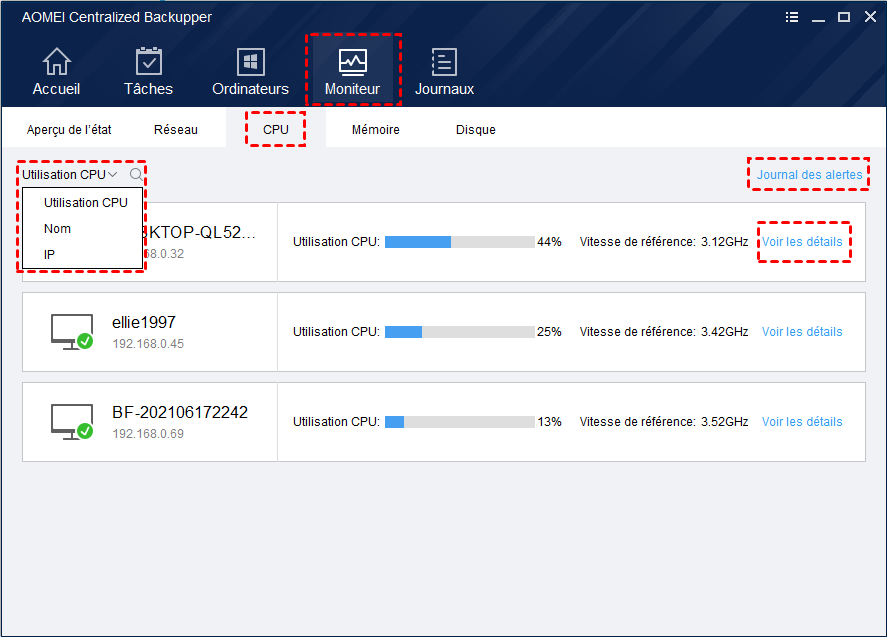887x637 pixels.
Task: Open Journal des alertes link
Action: pos(809,174)
